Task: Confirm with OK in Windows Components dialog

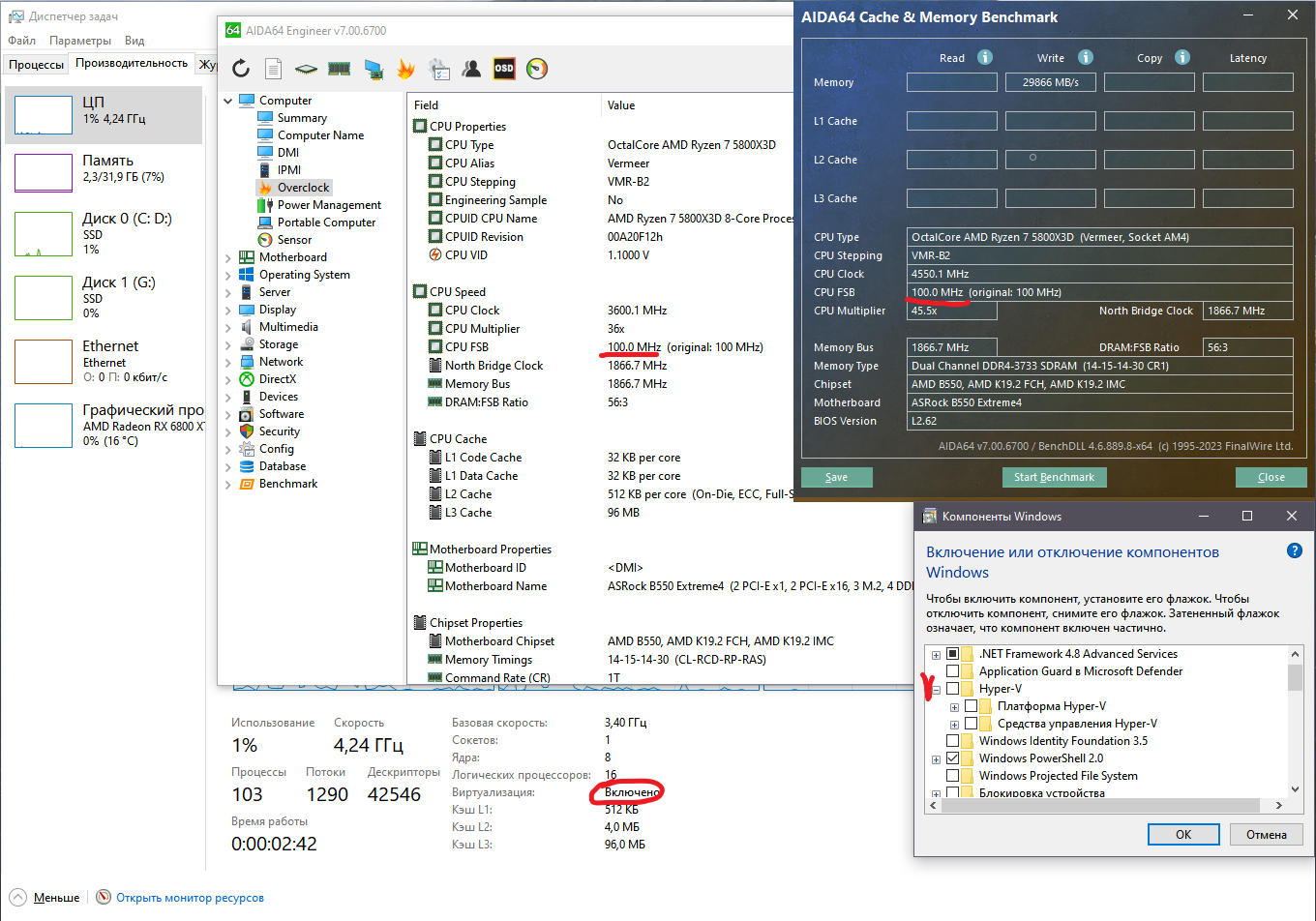Action: (x=1183, y=834)
